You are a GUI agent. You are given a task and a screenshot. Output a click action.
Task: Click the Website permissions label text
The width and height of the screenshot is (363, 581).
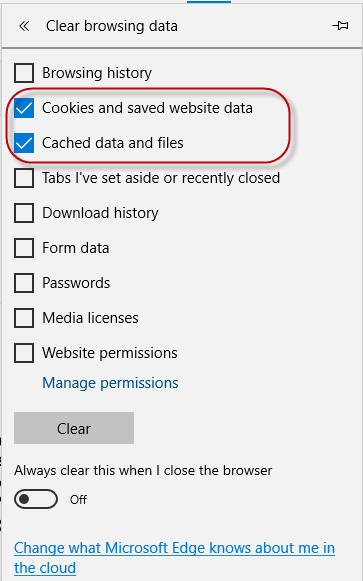pyautogui.click(x=110, y=353)
